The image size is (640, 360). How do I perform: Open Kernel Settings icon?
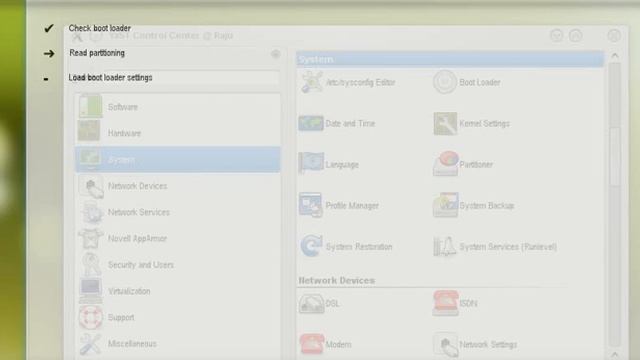[445, 123]
